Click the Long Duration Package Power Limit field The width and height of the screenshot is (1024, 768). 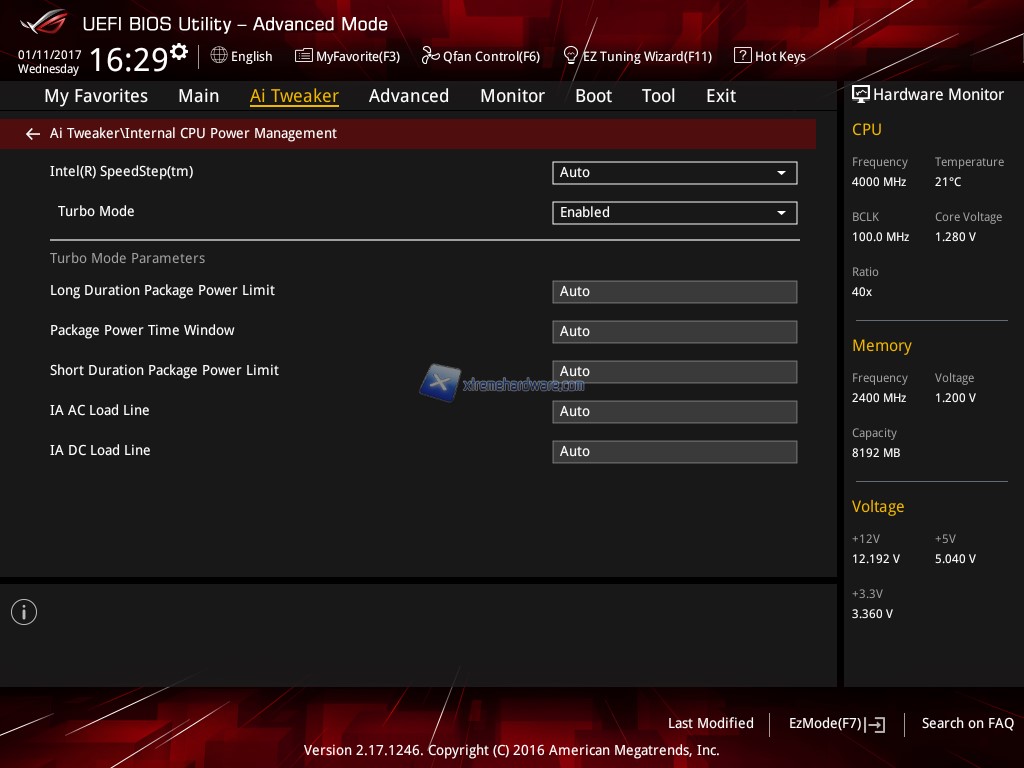click(x=674, y=292)
